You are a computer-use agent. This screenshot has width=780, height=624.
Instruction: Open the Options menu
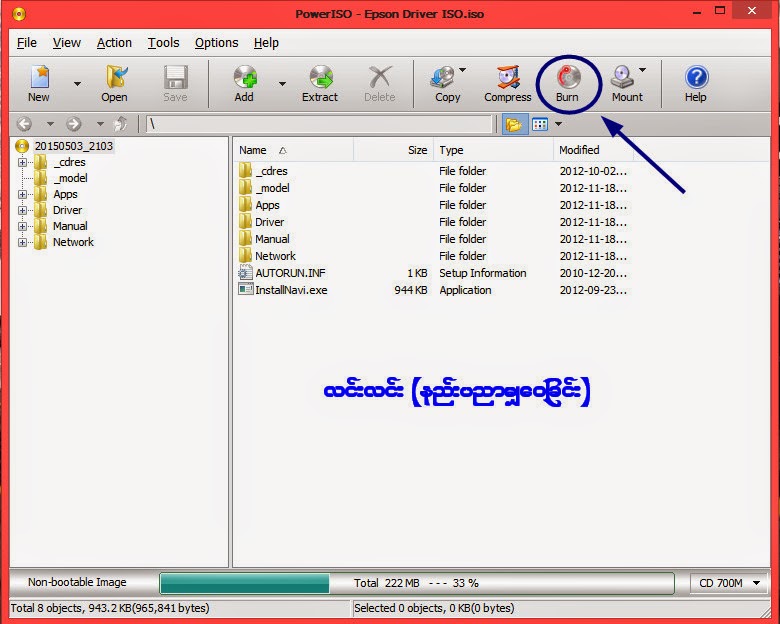[x=216, y=43]
